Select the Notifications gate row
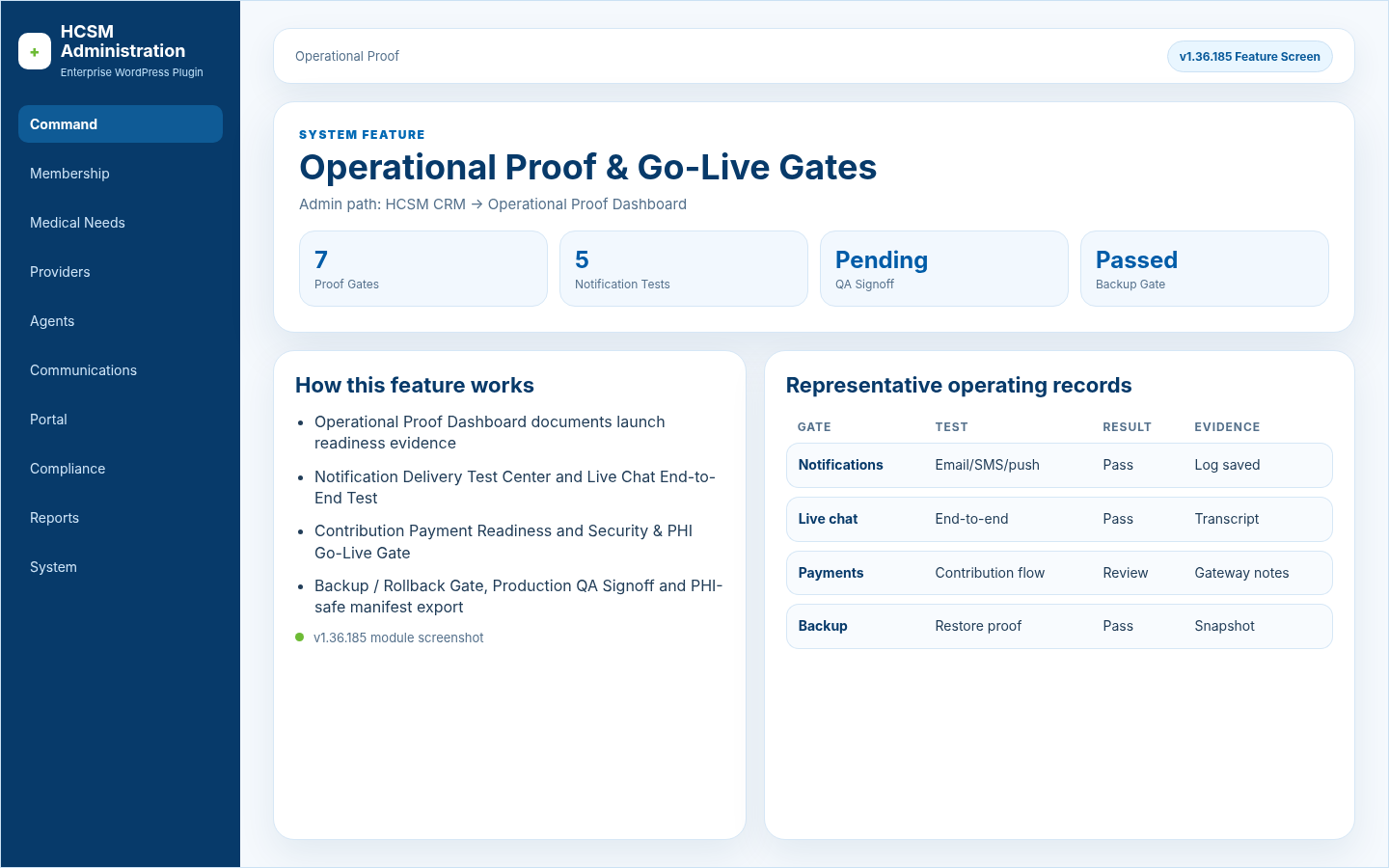 tap(1059, 465)
